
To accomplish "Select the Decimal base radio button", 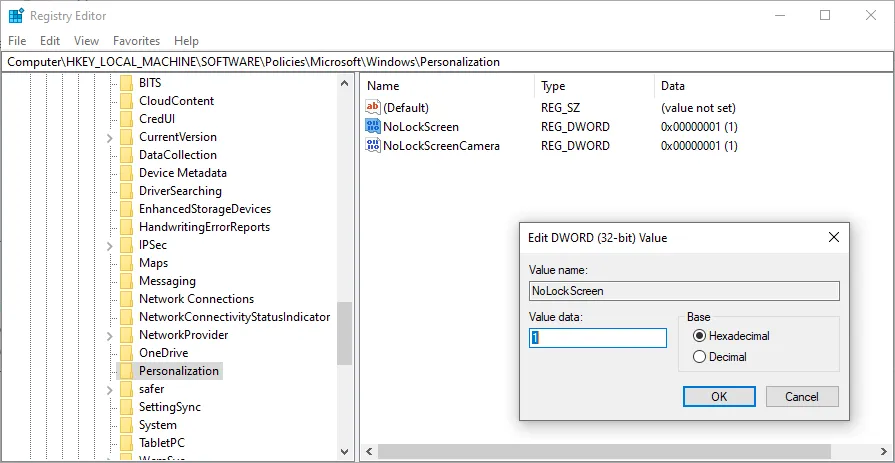I will pos(699,357).
